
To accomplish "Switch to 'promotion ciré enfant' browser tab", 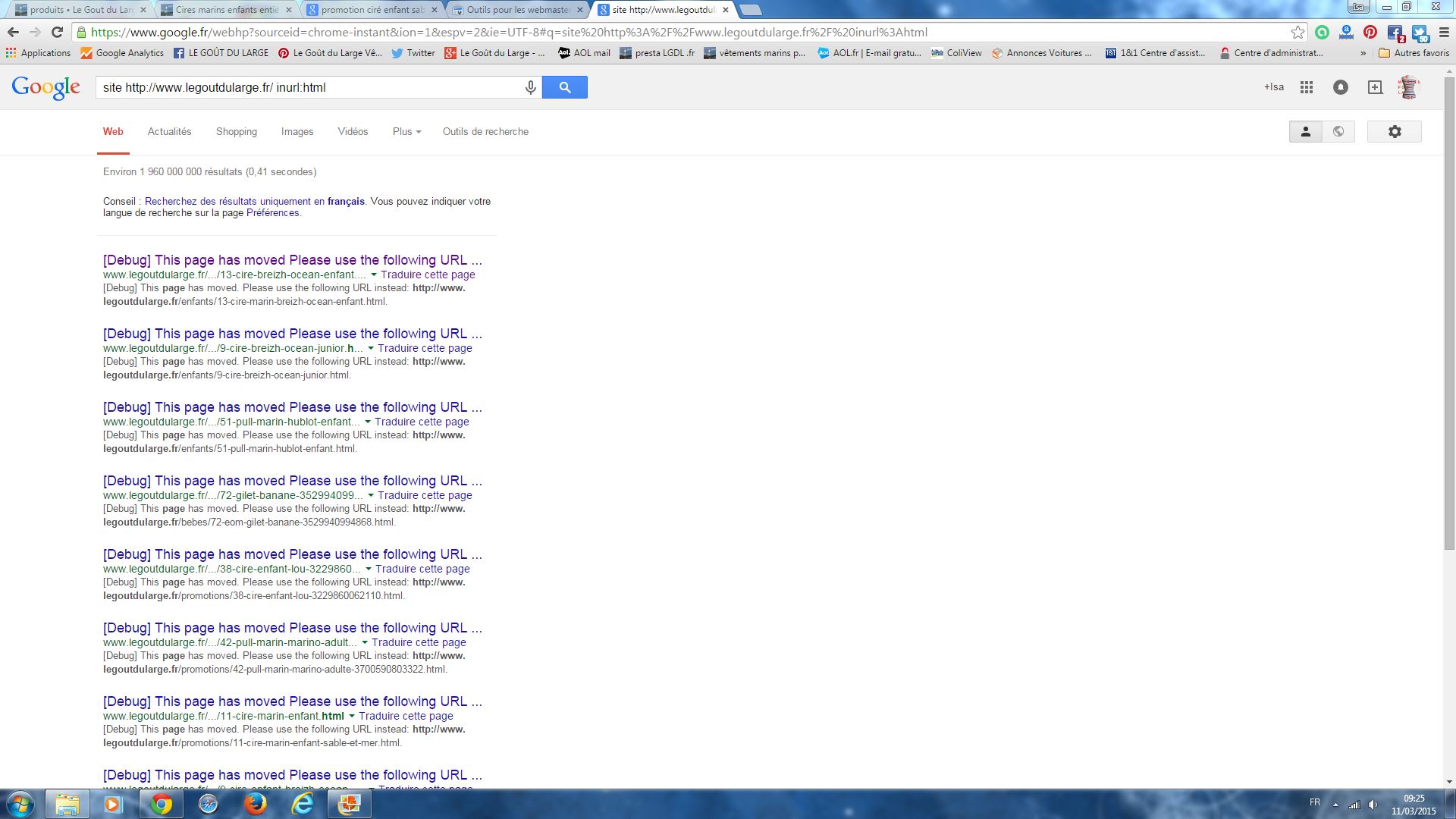I will (x=372, y=10).
